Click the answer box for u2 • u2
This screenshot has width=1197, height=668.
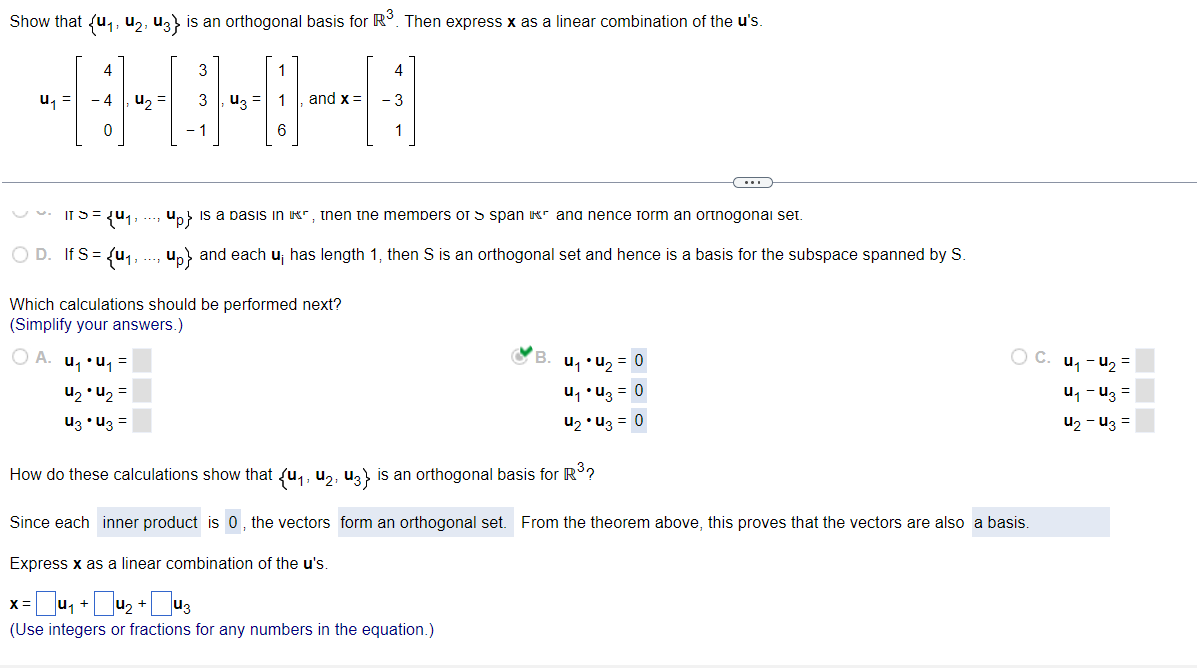pos(140,390)
